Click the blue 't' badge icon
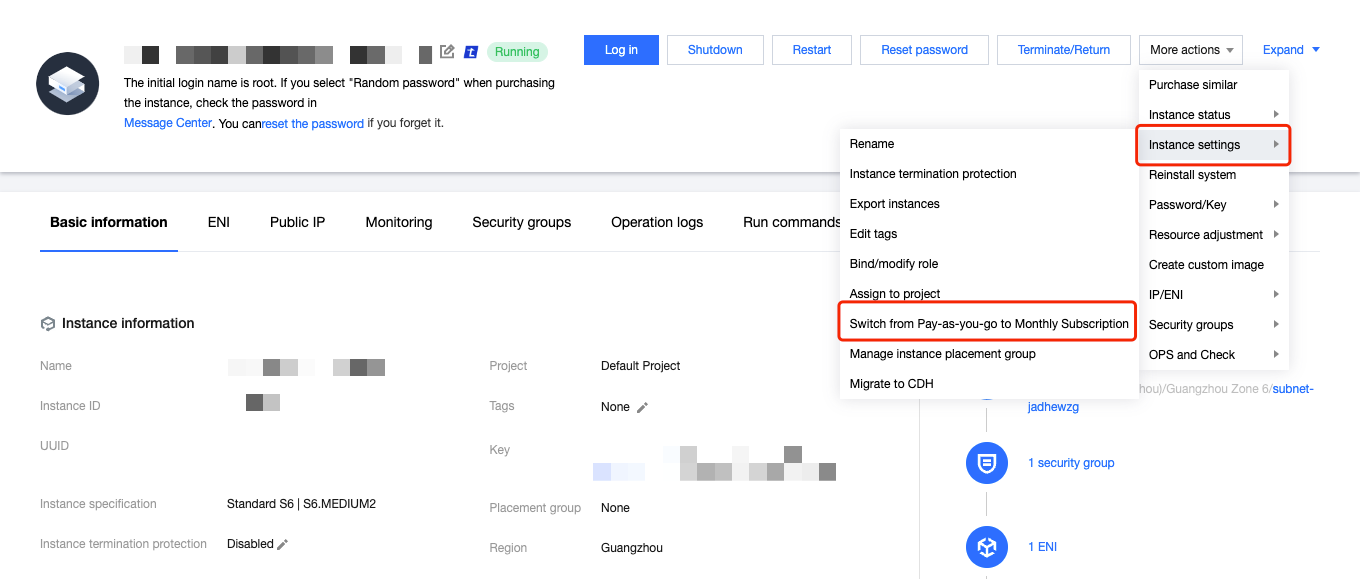The image size is (1360, 579). coord(471,52)
